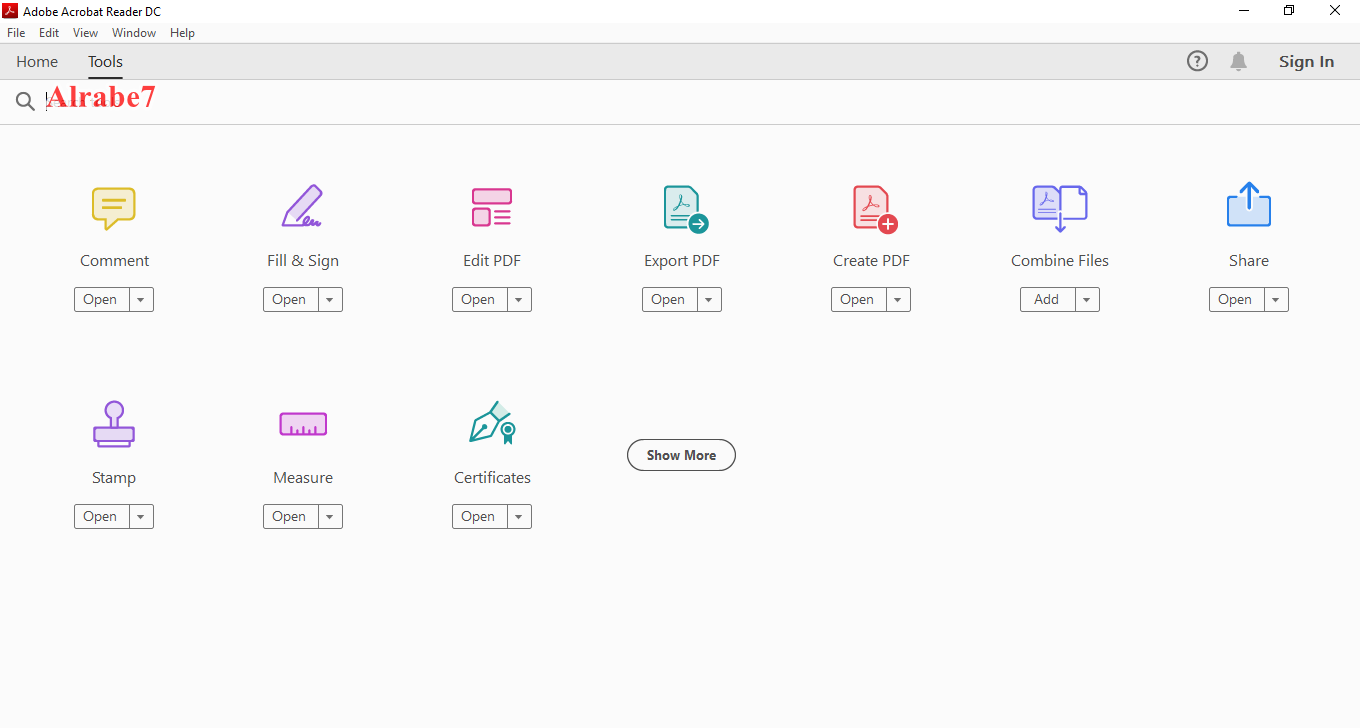The height and width of the screenshot is (728, 1360).
Task: Expand the Measure dropdown arrow
Action: point(330,516)
